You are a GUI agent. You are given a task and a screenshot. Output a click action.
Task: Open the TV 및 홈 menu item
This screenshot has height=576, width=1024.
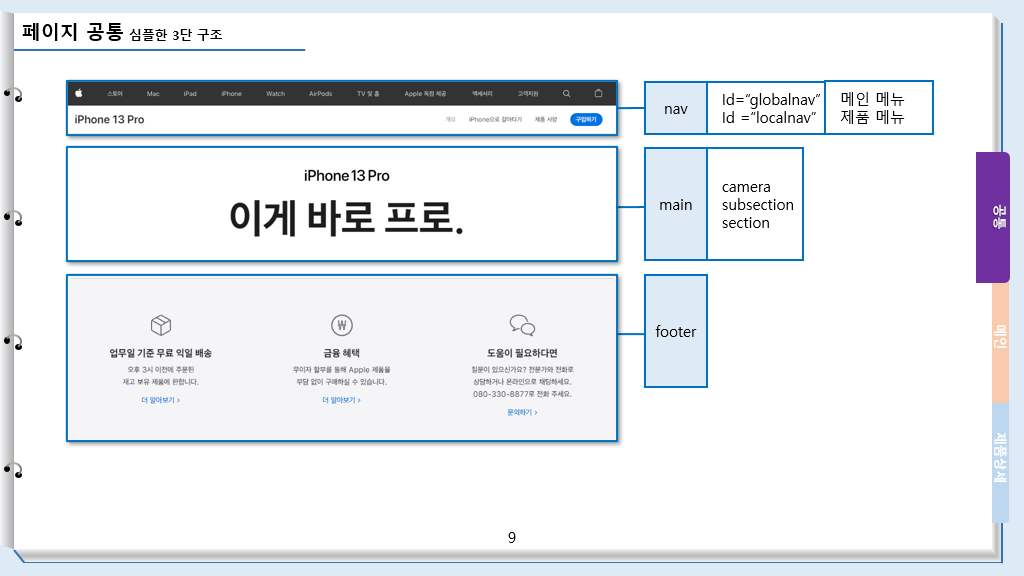368,94
